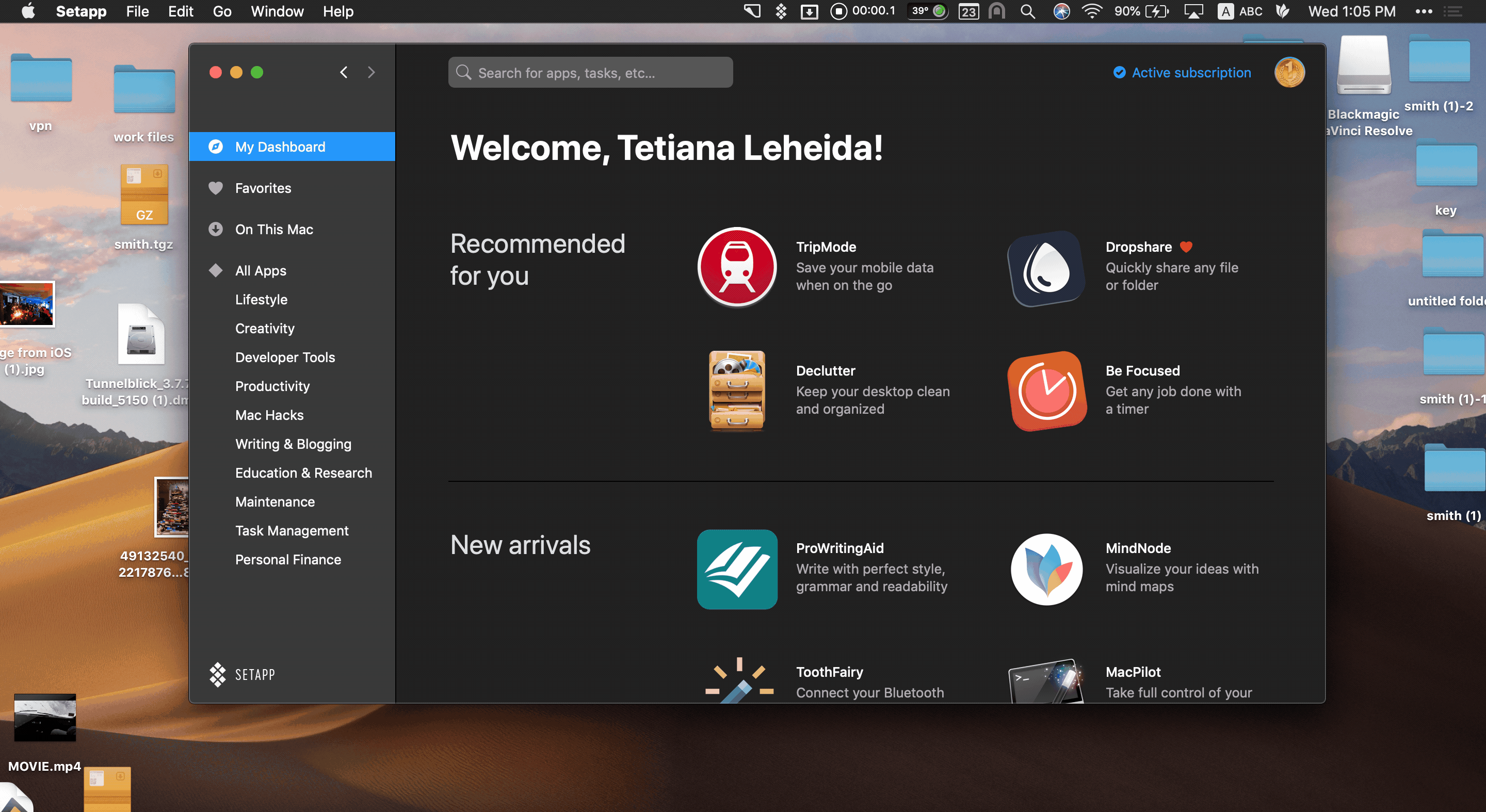Select the Writing & Blogging category
1486x812 pixels.
(x=293, y=444)
